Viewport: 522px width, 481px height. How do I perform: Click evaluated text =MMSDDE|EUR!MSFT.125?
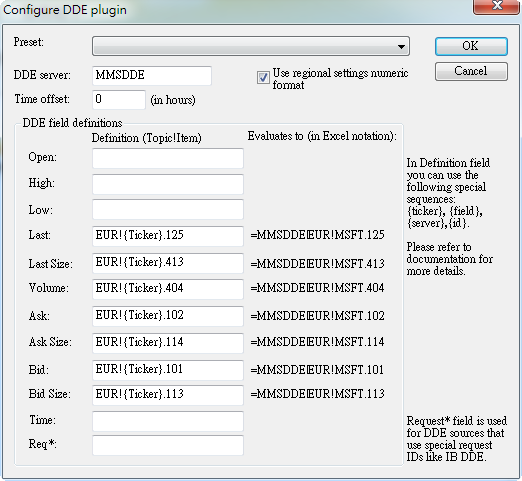point(317,235)
